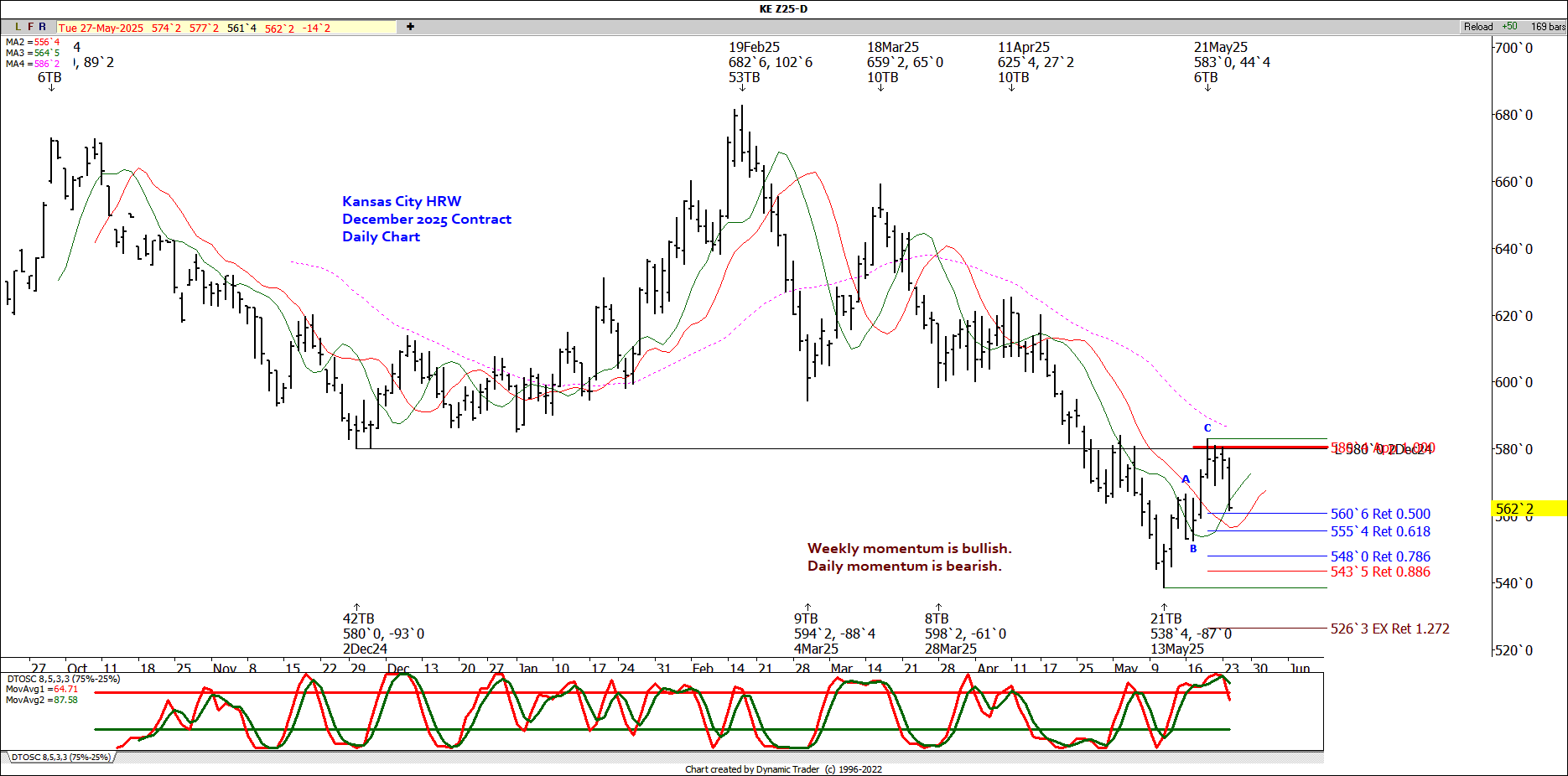The height and width of the screenshot is (776, 1568).
Task: Click the Weekly momentum is bullish note
Action: (909, 548)
